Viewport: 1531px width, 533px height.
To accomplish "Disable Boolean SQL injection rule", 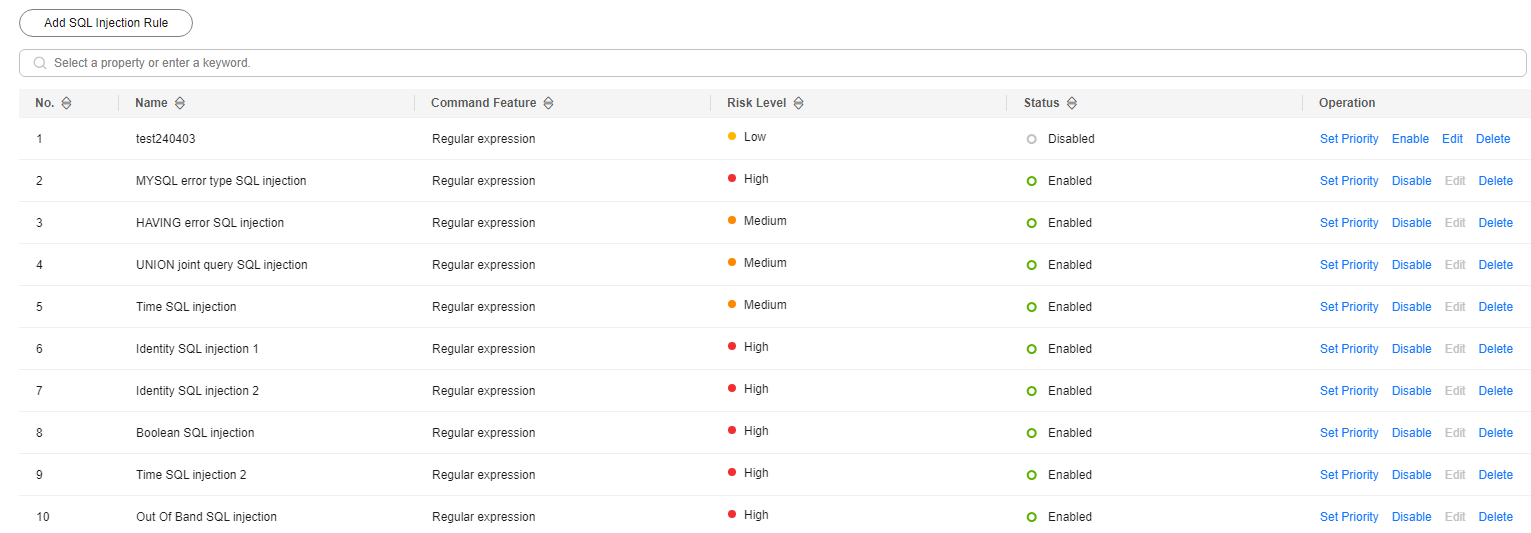I will pyautogui.click(x=1412, y=433).
